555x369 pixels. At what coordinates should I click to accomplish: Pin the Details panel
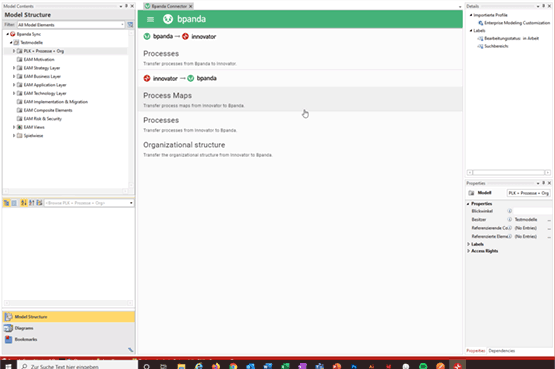pos(544,6)
